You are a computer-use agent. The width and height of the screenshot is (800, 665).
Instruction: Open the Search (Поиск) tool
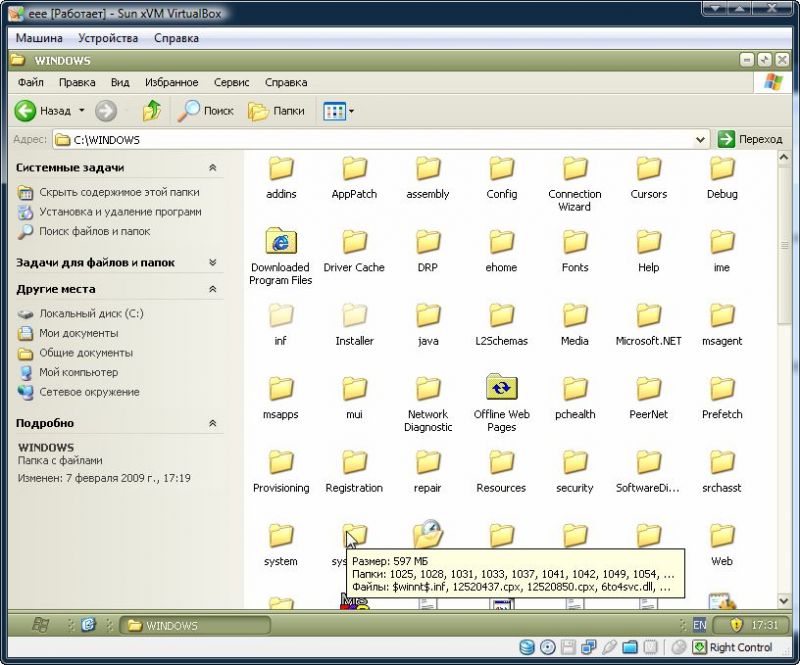(205, 111)
